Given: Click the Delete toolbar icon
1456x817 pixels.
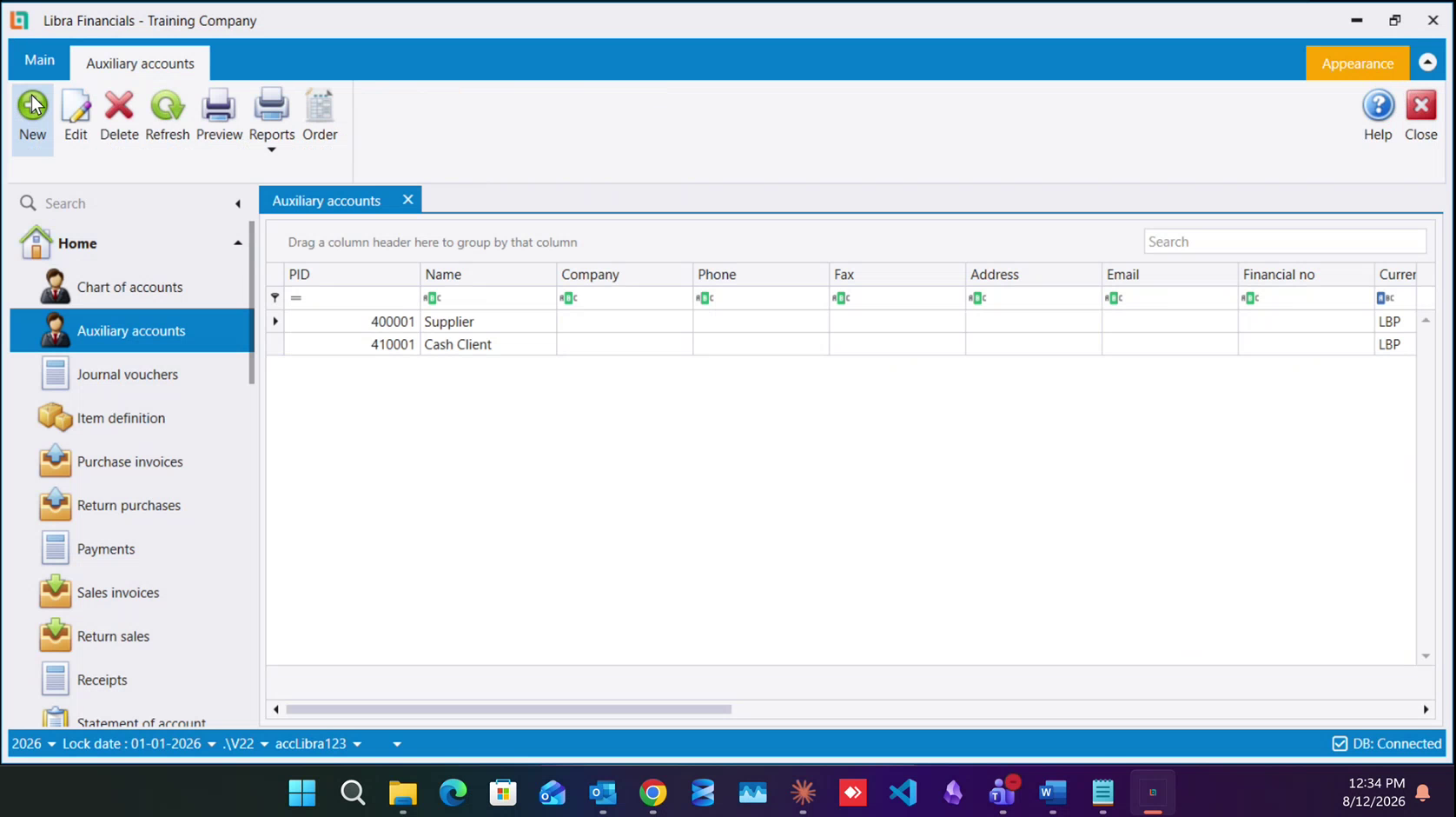Looking at the screenshot, I should point(119,106).
